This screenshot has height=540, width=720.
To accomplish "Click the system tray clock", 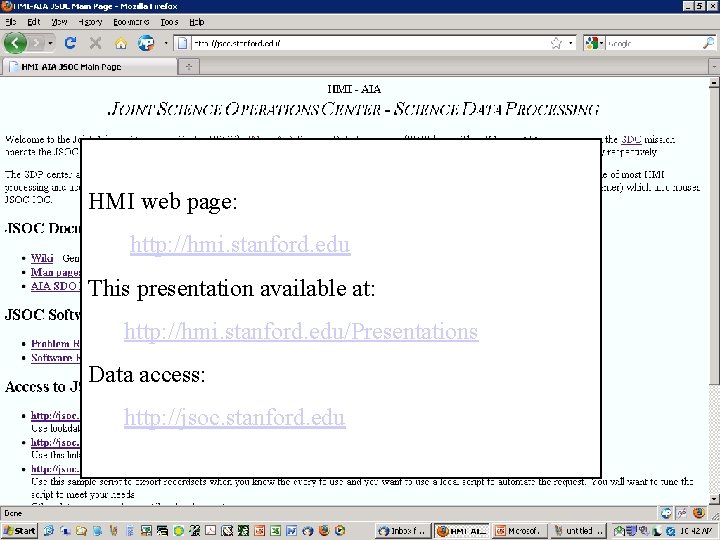I will [697, 531].
